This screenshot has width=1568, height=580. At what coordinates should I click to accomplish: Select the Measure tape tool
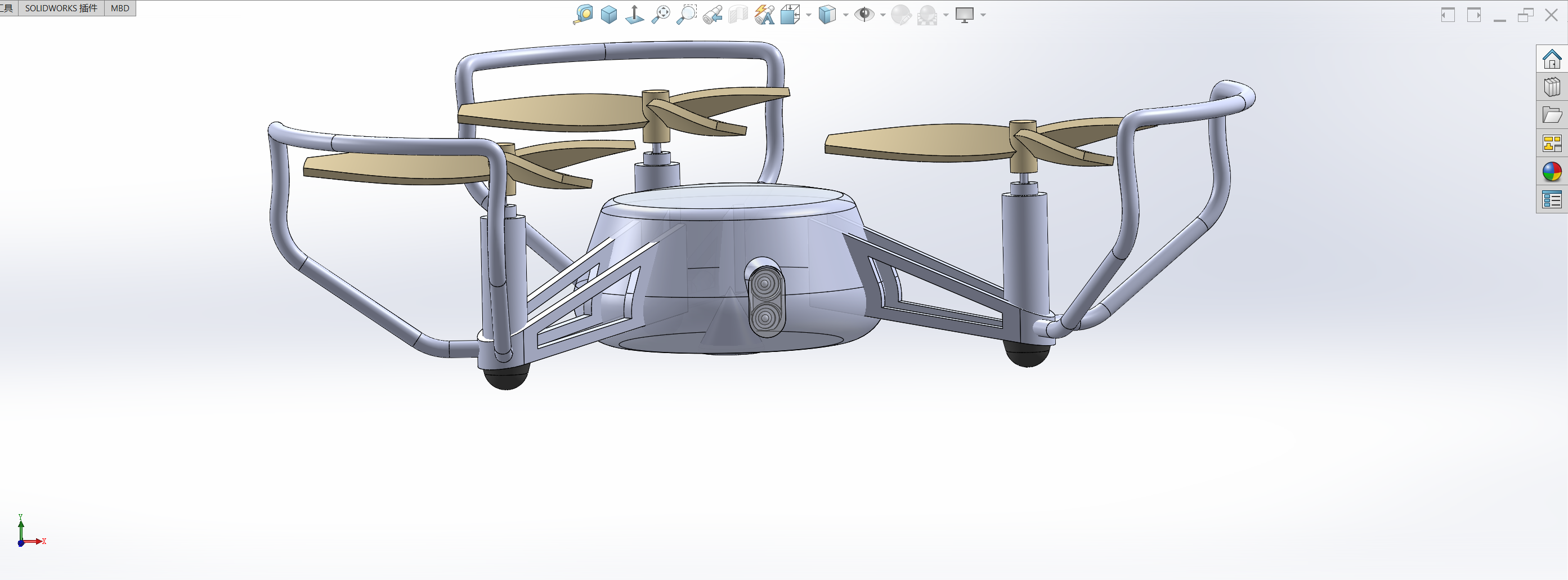pos(583,15)
